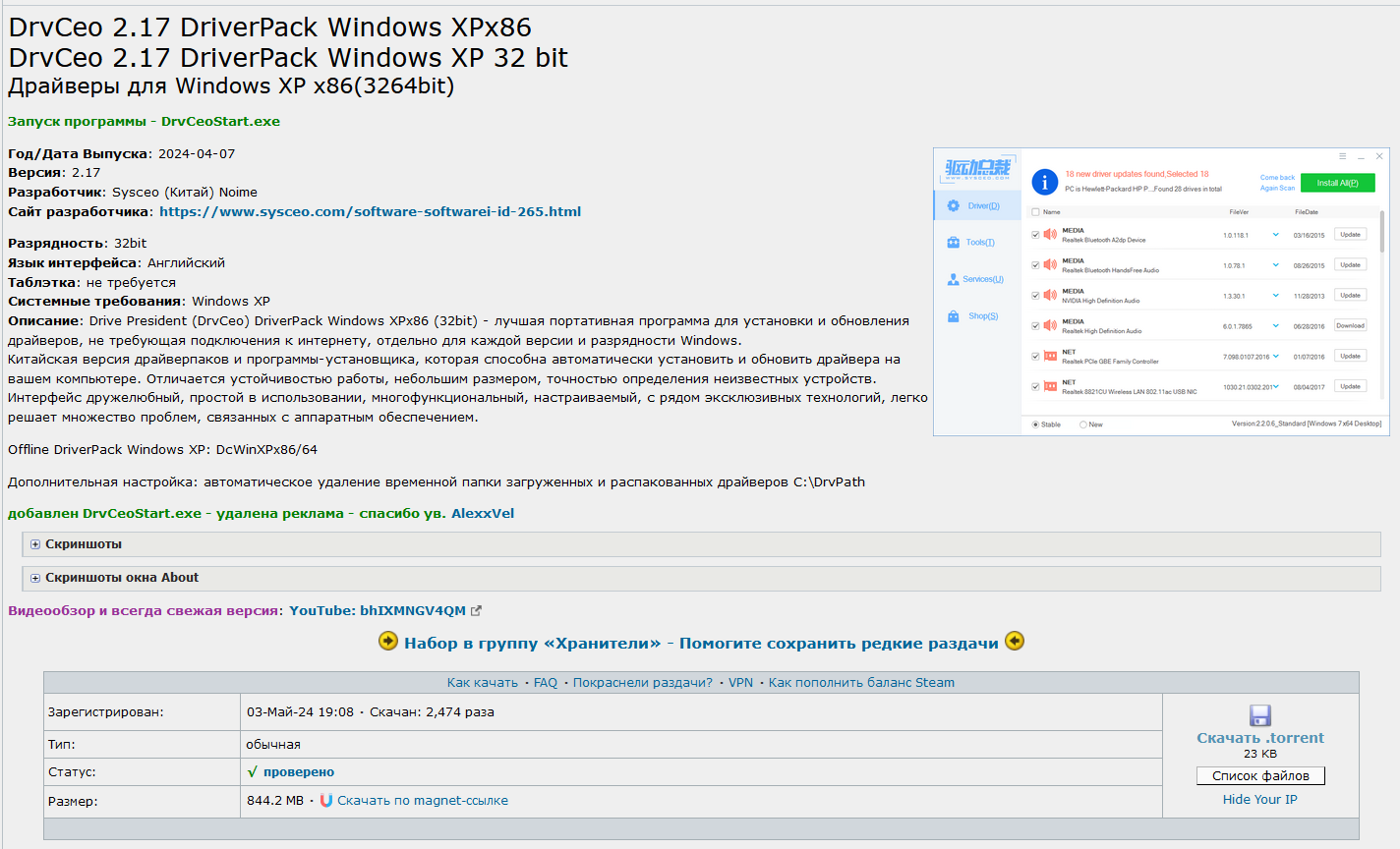Uncheck the Realtek High Definition Audio checkbox
The image size is (1400, 849).
(x=1035, y=326)
